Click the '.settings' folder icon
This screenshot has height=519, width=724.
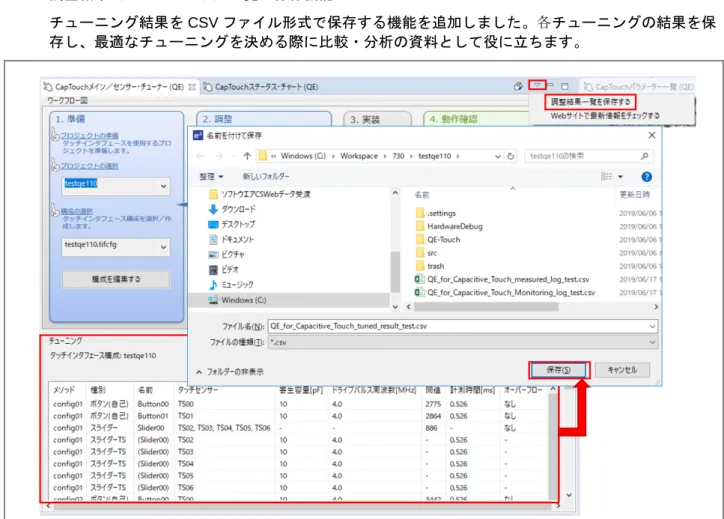point(420,213)
